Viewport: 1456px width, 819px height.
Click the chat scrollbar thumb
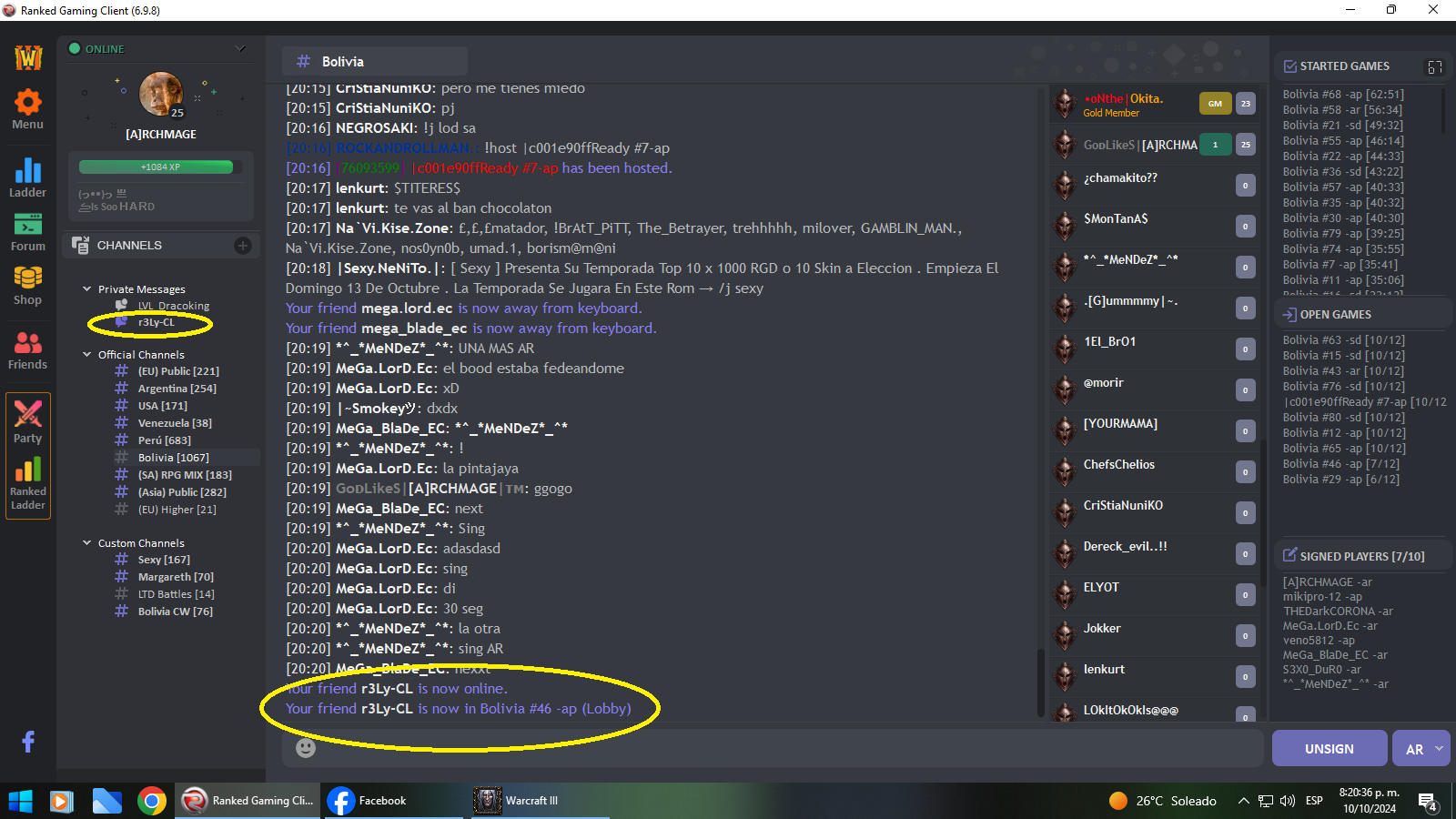[1041, 682]
